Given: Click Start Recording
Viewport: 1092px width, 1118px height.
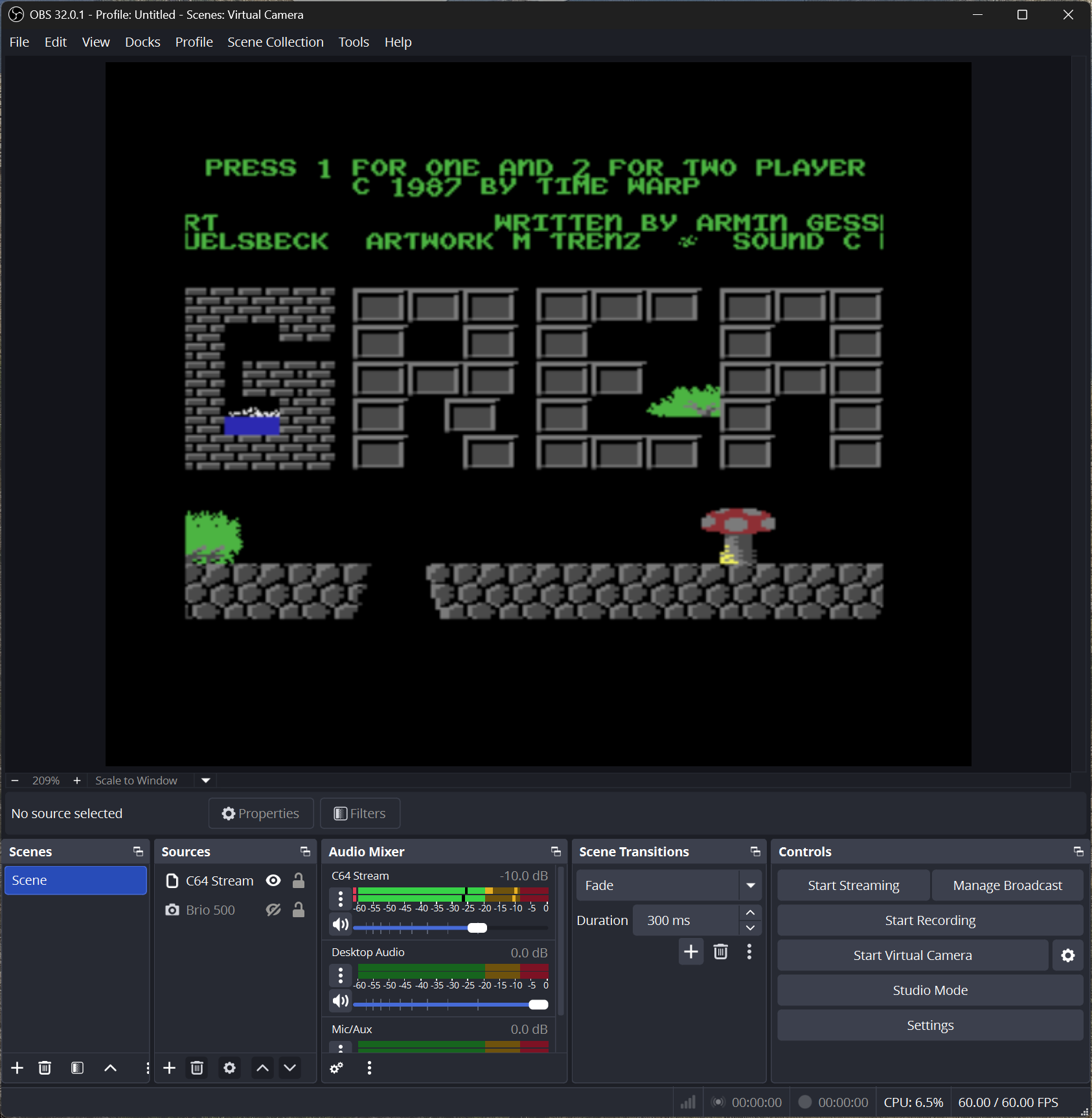Looking at the screenshot, I should 929,920.
